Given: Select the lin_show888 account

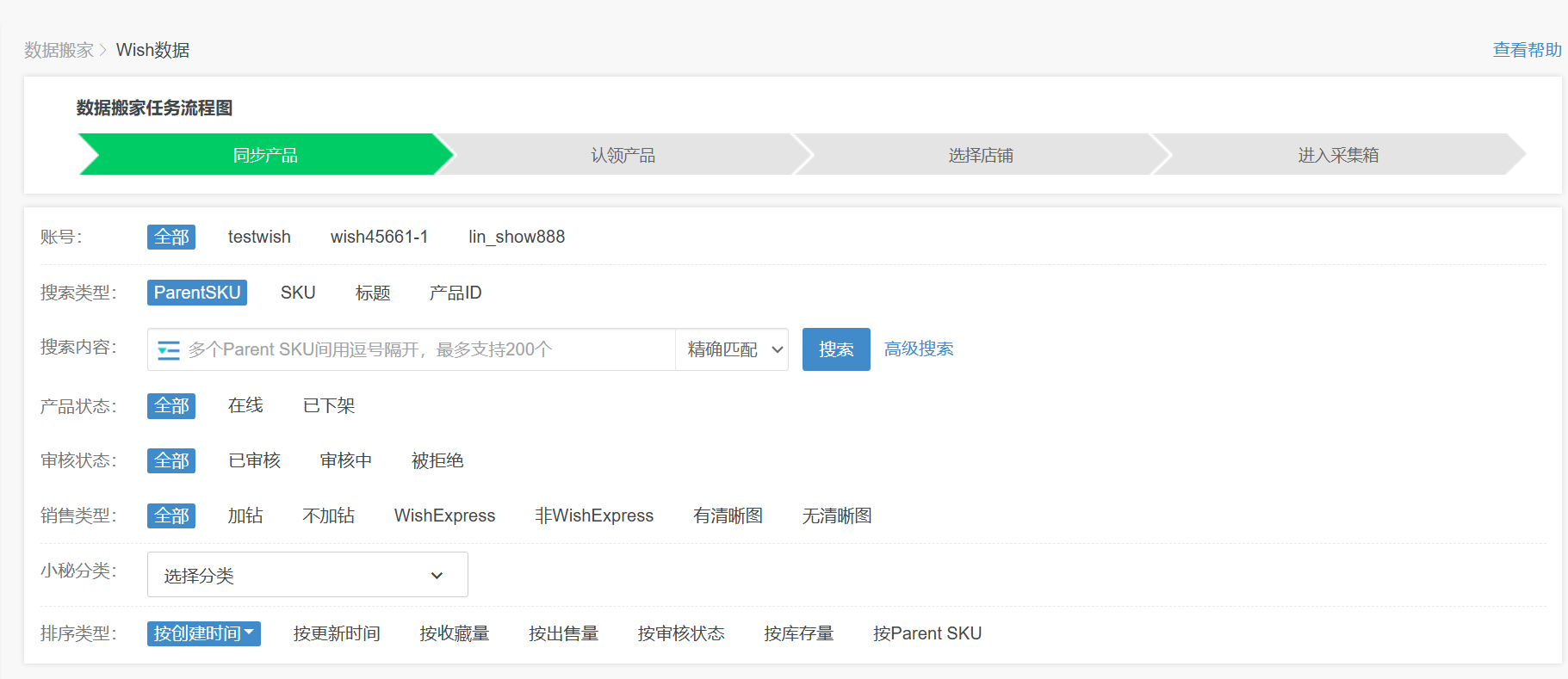Looking at the screenshot, I should pyautogui.click(x=517, y=237).
